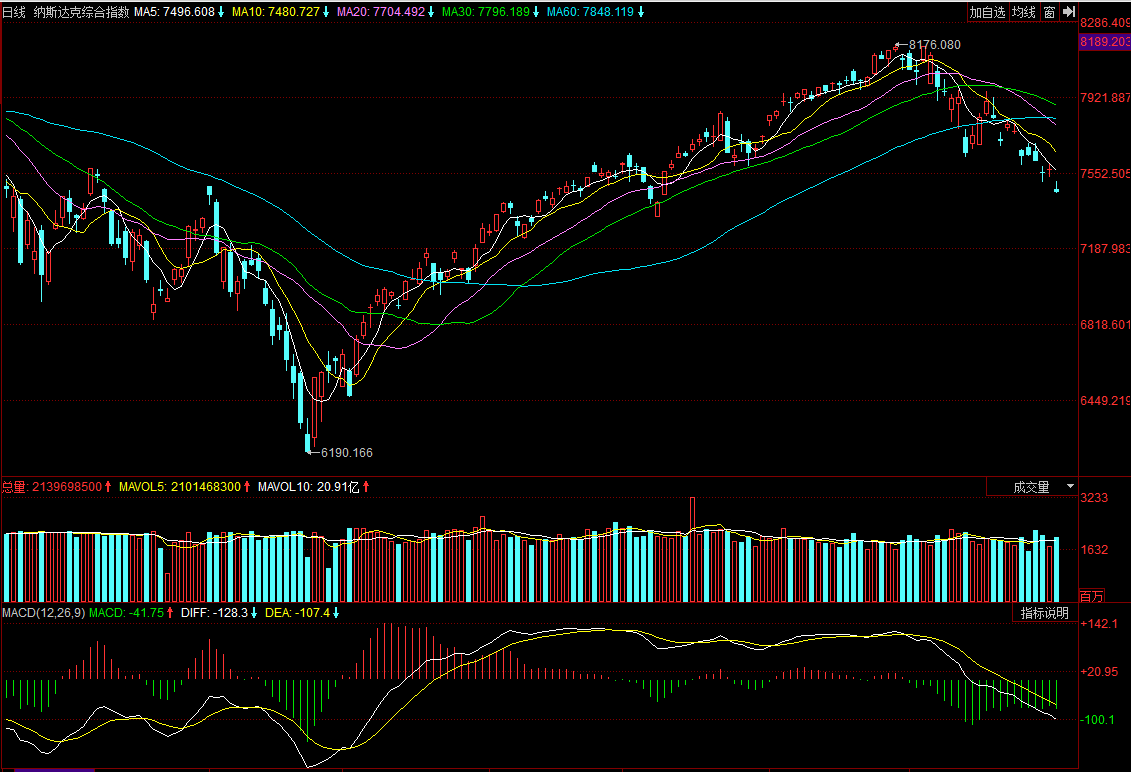
Task: Click the MACD(12,26,9) indicator label
Action: point(43,613)
